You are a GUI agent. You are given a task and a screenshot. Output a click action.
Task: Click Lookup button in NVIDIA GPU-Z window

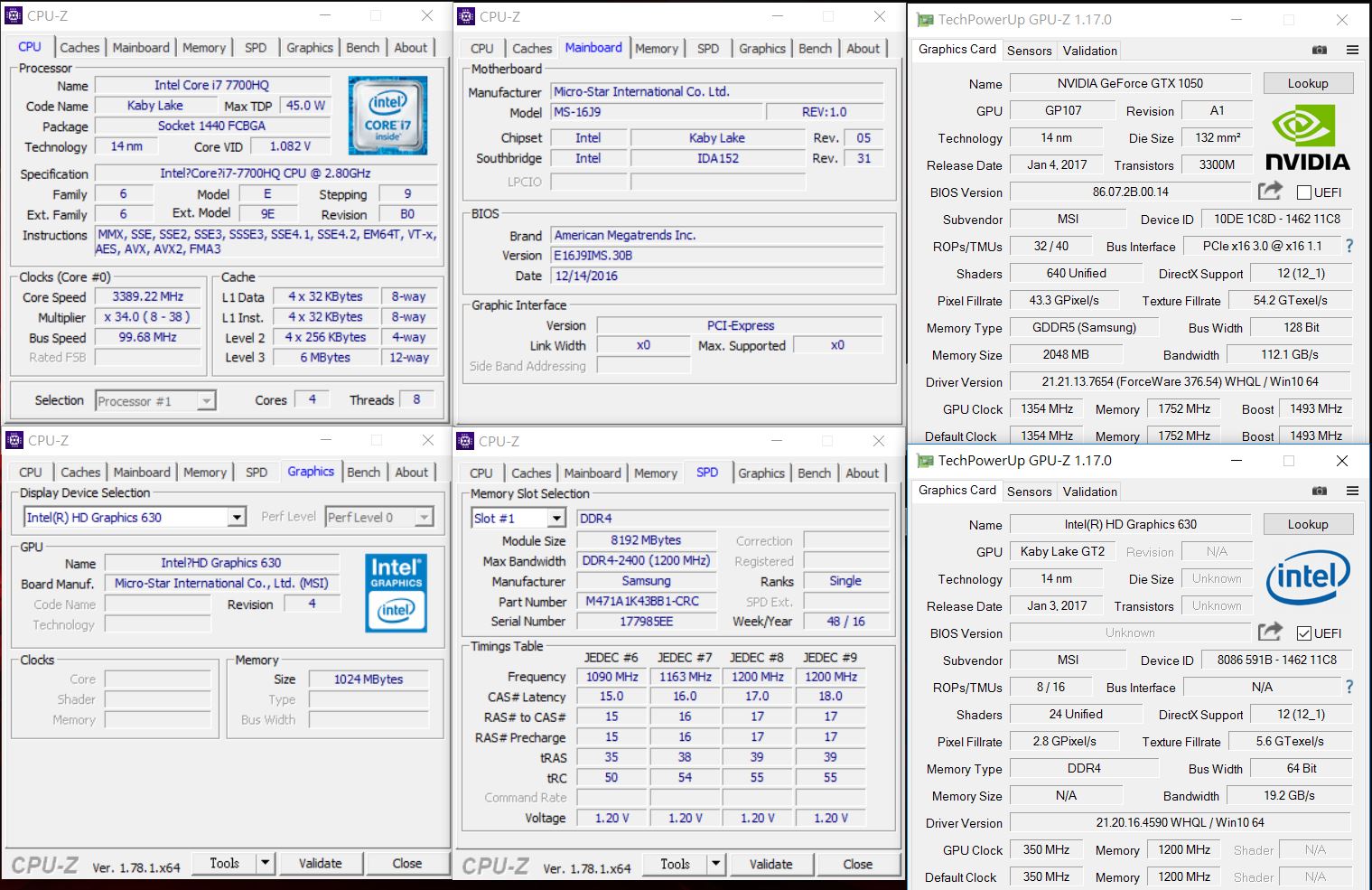[x=1308, y=83]
